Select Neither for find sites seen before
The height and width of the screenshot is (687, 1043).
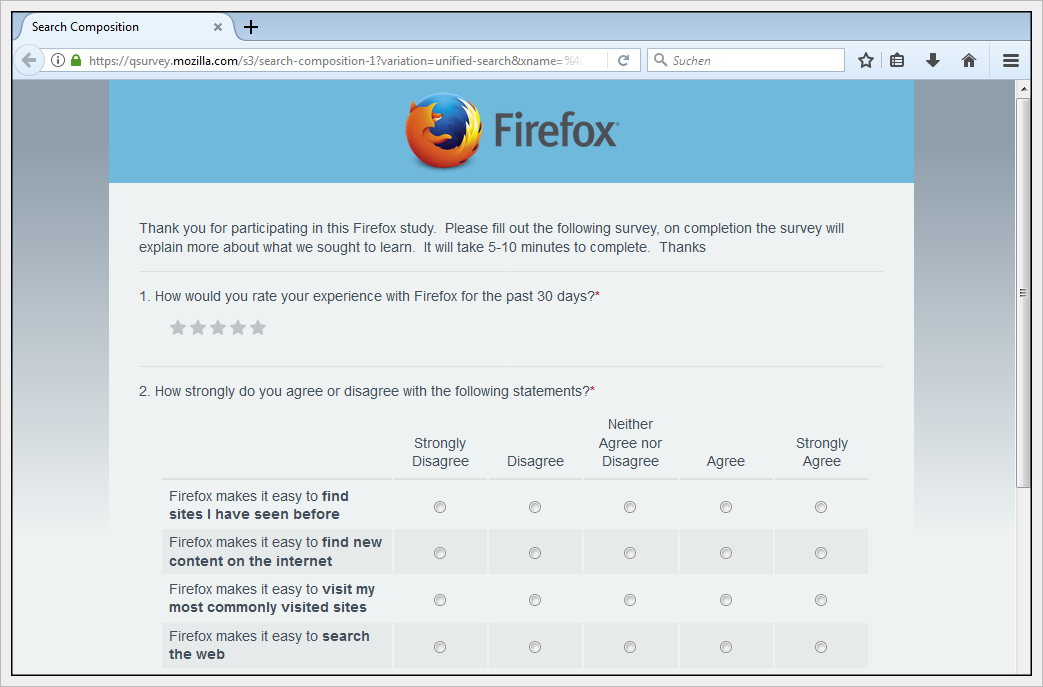pyautogui.click(x=630, y=507)
